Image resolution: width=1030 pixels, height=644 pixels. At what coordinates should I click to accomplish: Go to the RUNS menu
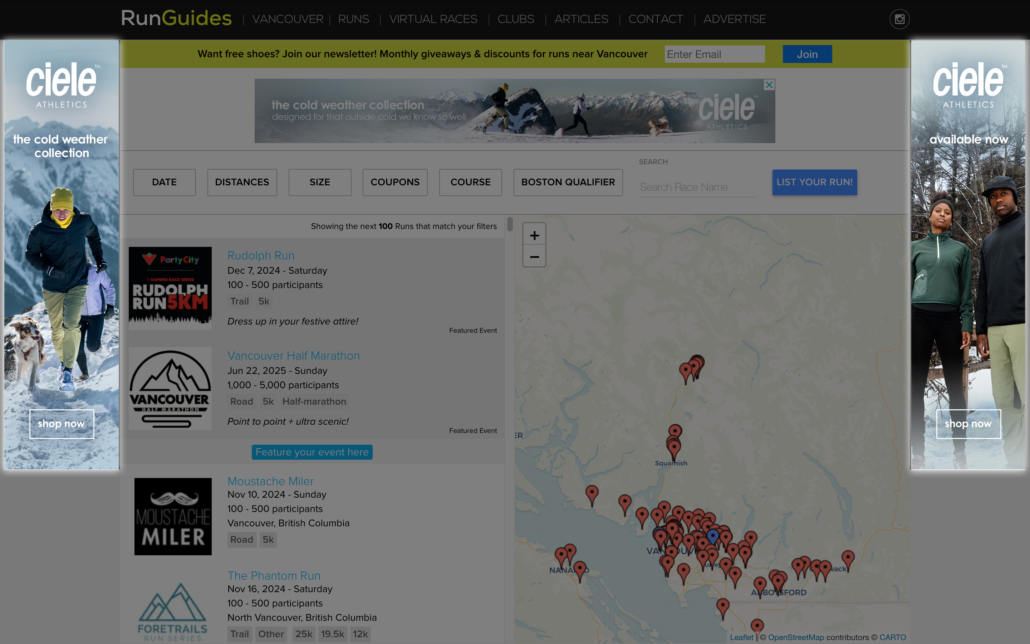[x=353, y=19]
